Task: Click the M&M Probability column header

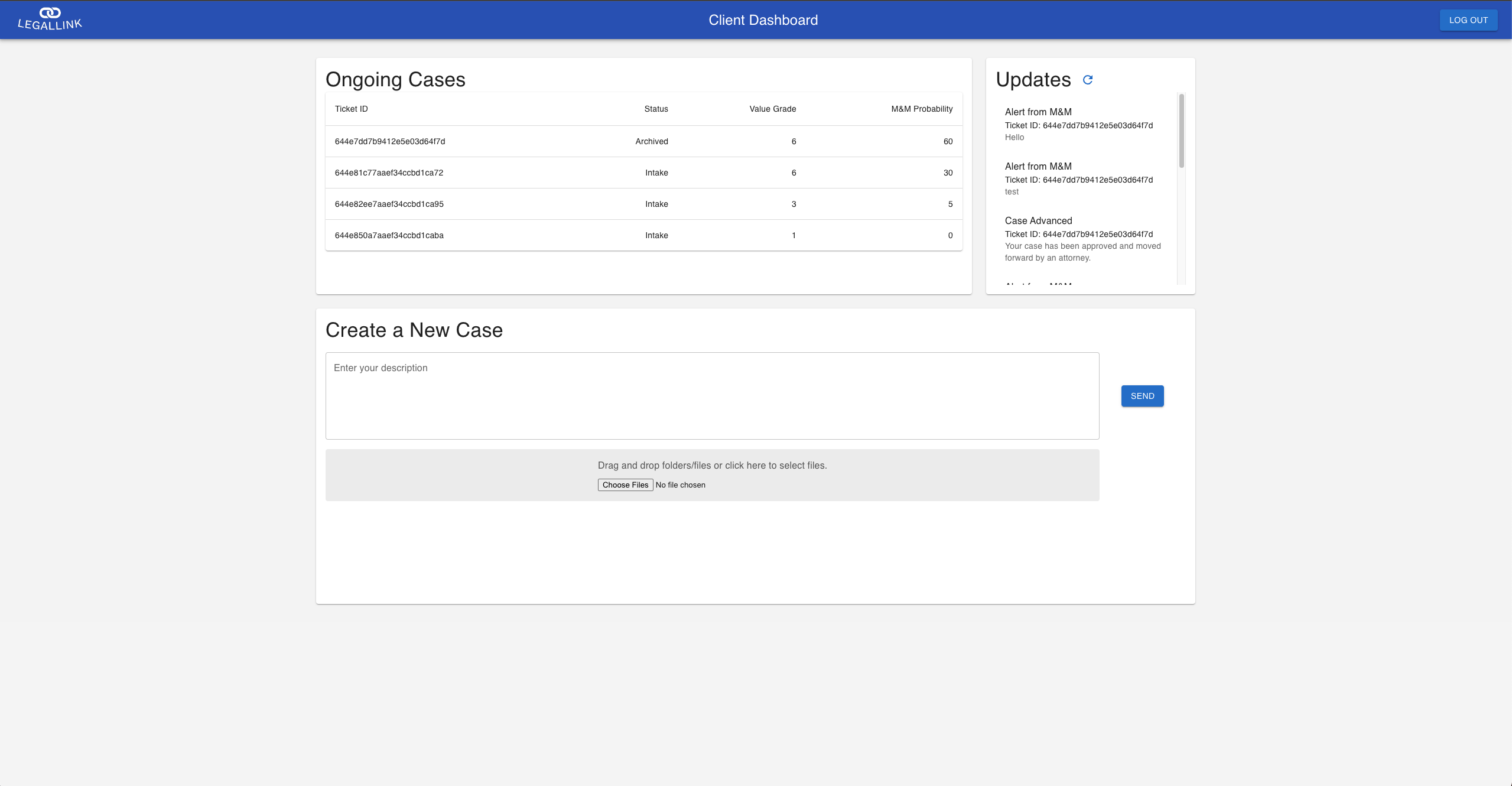Action: click(x=921, y=109)
